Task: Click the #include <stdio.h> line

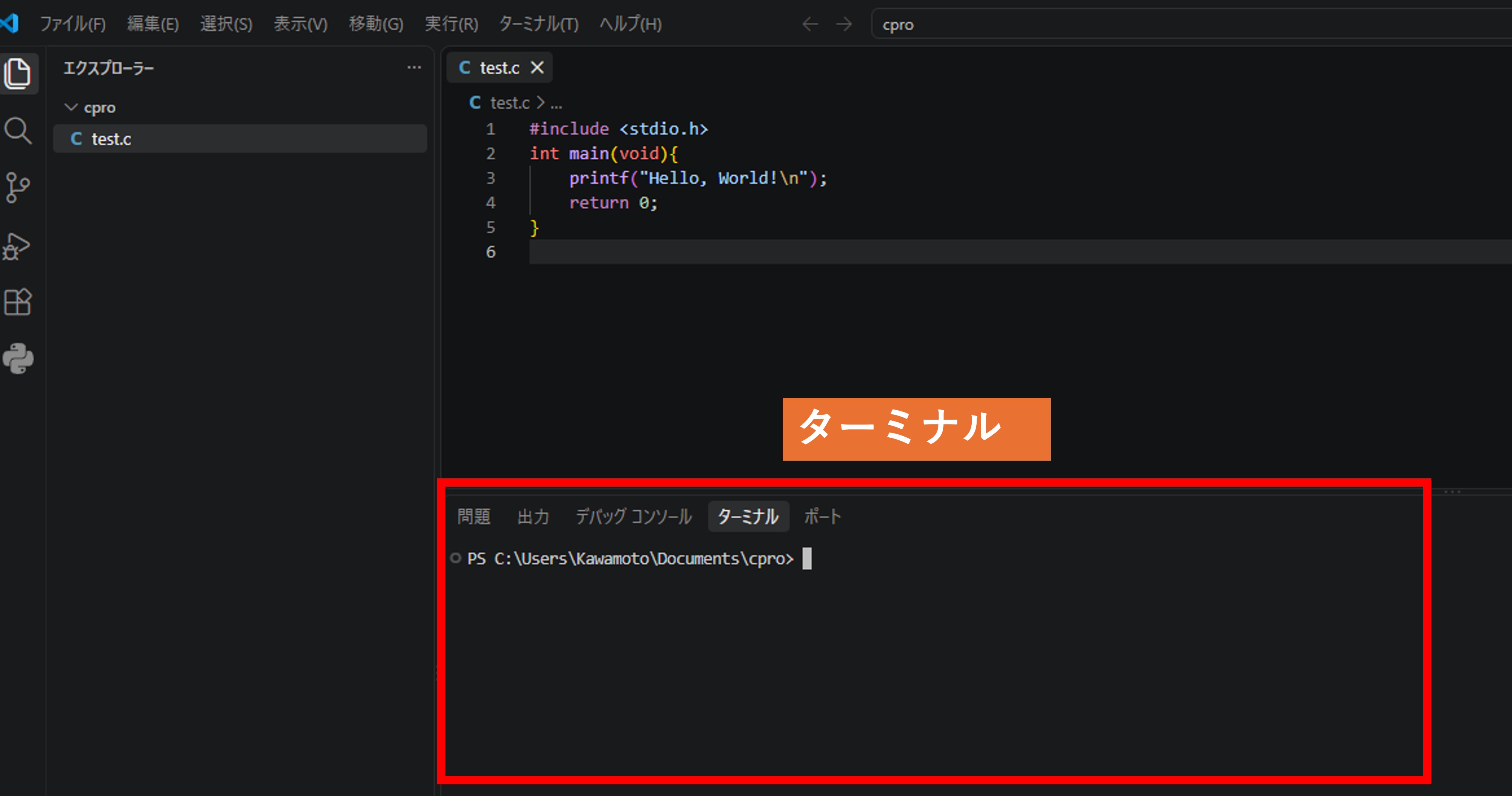Action: point(619,129)
